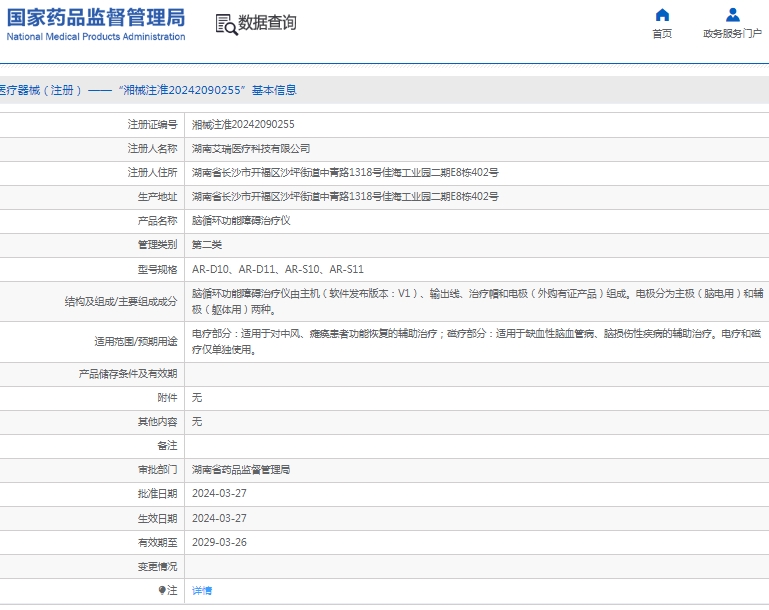Click product name 脑循环功能障碍治疗仪

coord(241,221)
